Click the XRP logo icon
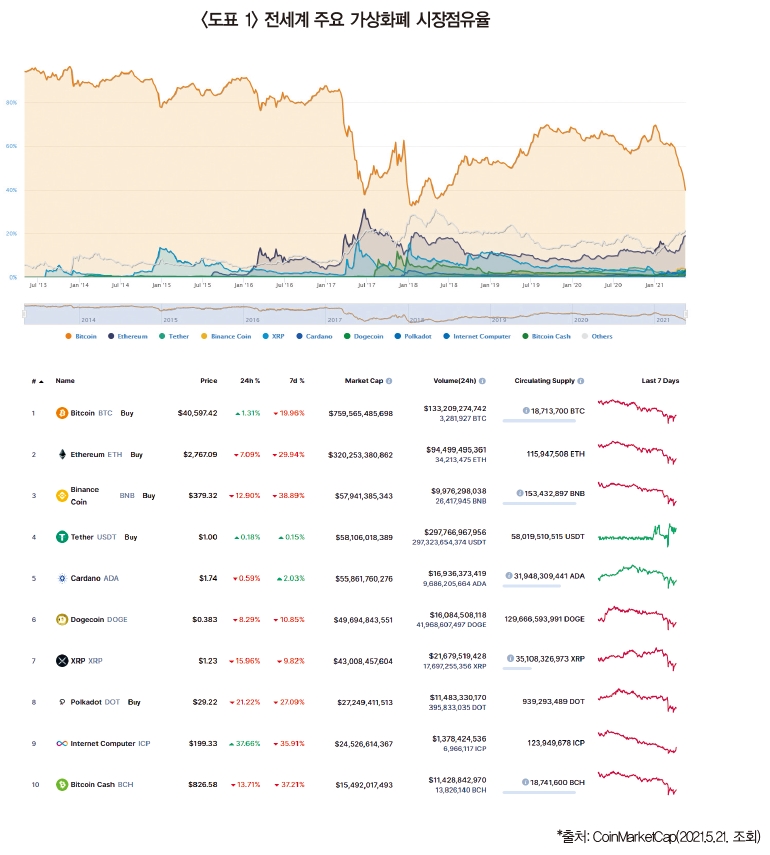 click(62, 661)
